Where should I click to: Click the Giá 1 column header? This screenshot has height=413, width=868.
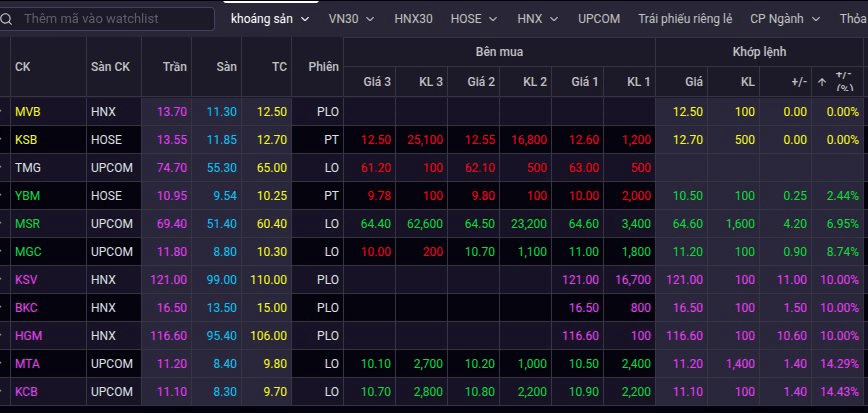pos(585,82)
